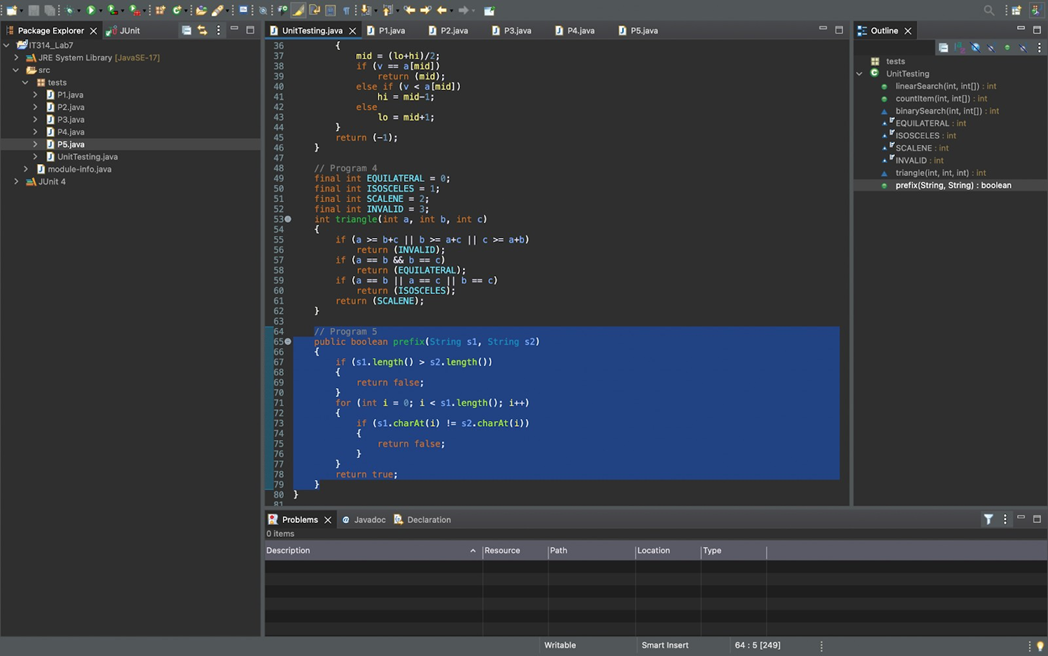Click the Type column header
Viewport: 1048px width, 656px height.
pyautogui.click(x=733, y=550)
